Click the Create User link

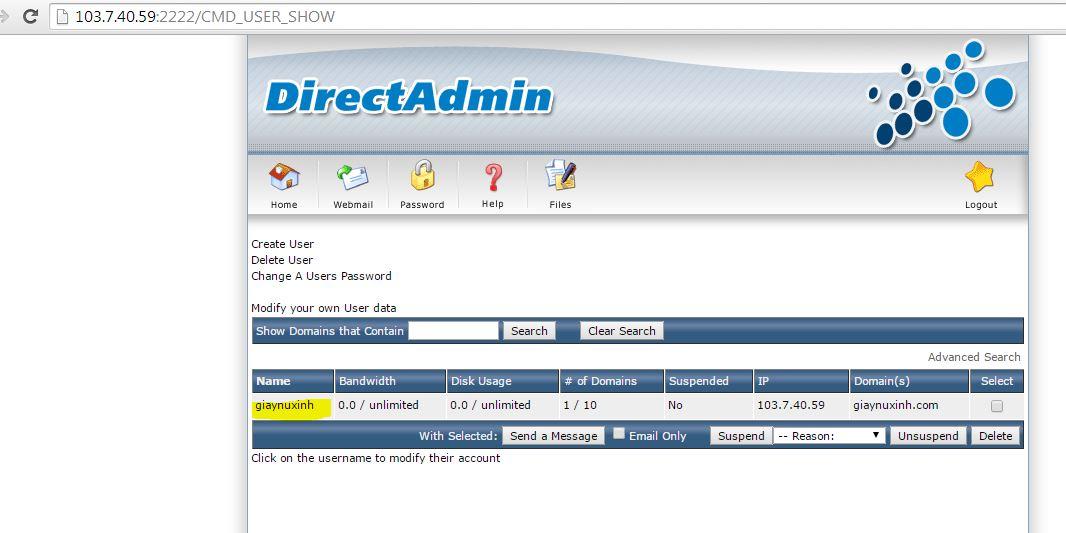click(x=283, y=244)
